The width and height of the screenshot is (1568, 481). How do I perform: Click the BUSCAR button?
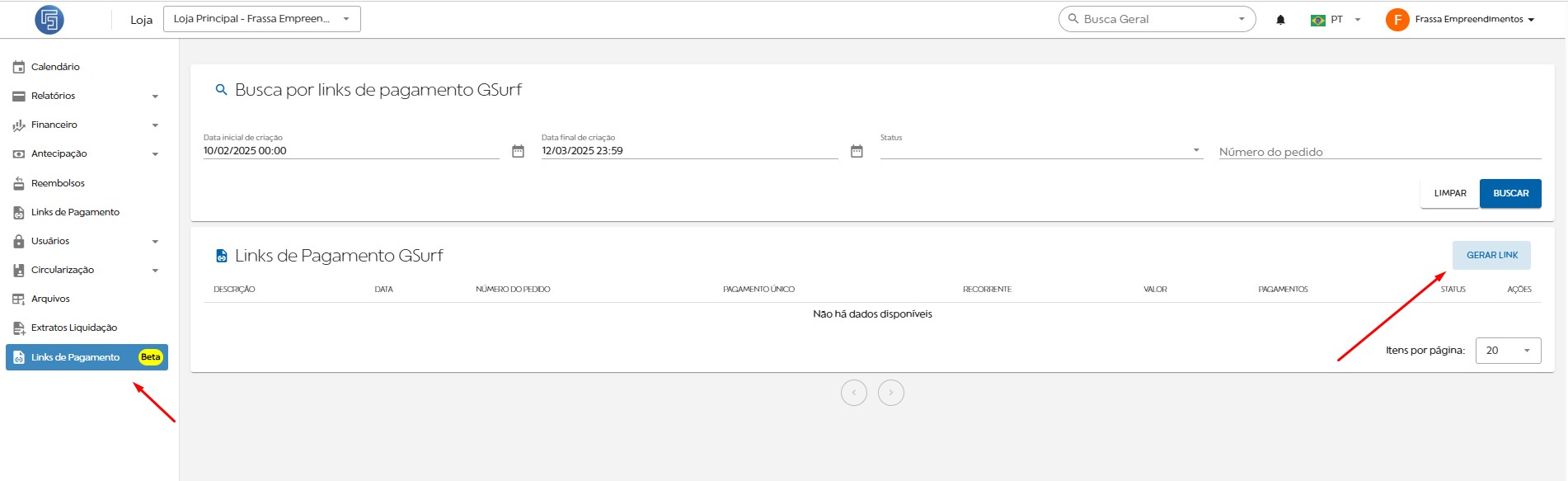tap(1509, 193)
